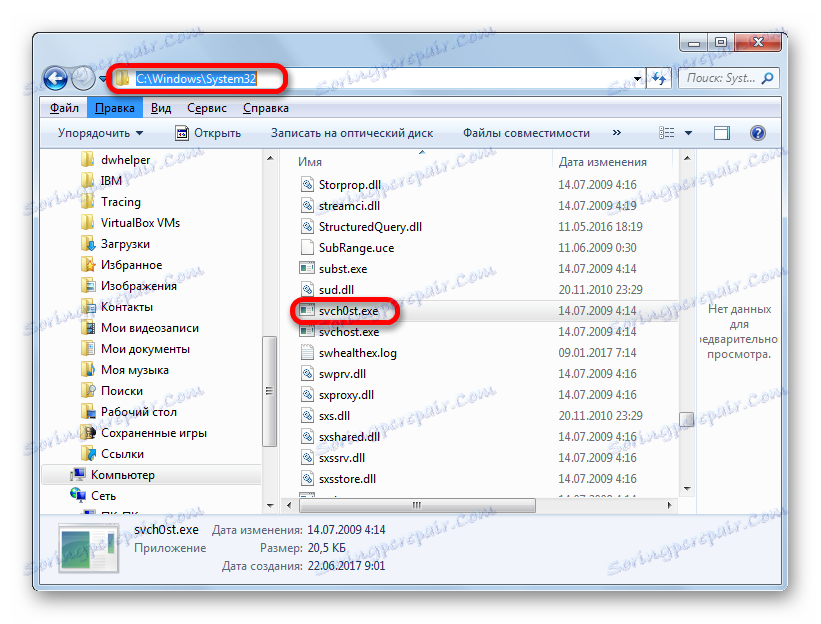821x624 pixels.
Task: Open the Правка menu
Action: tap(115, 108)
